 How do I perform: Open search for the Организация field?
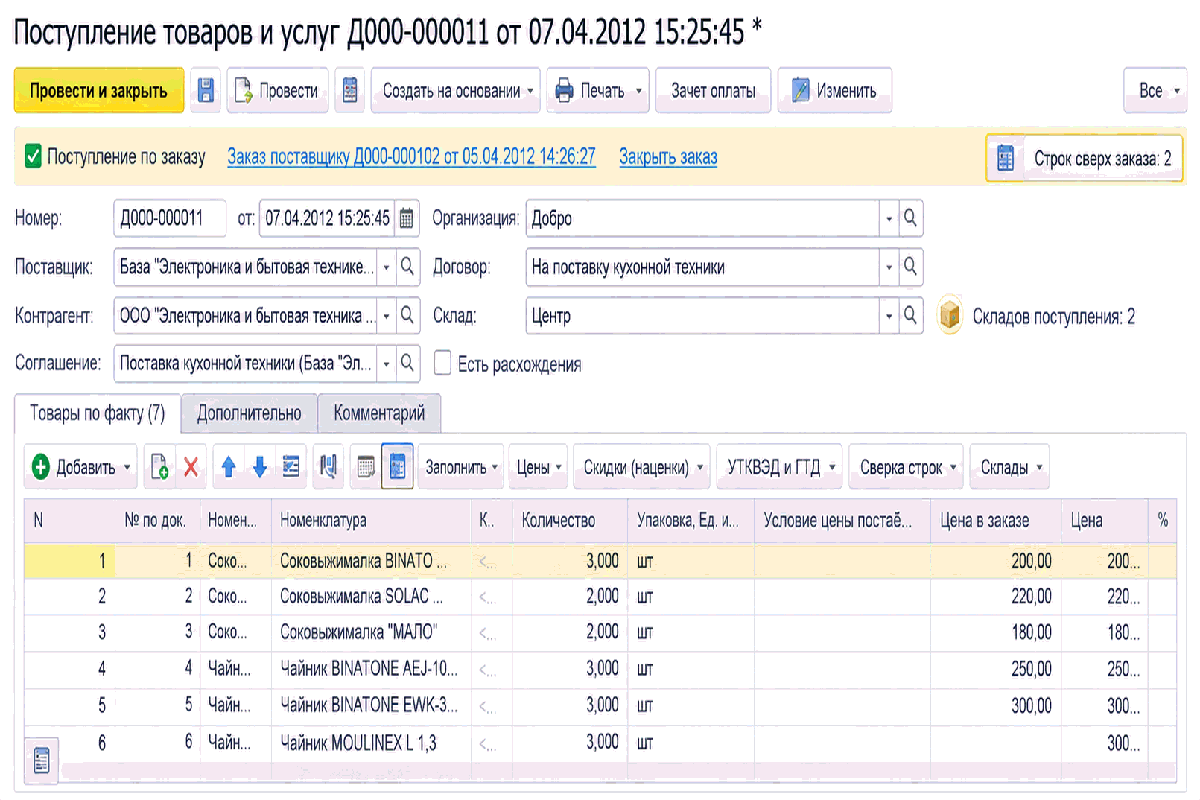(910, 218)
